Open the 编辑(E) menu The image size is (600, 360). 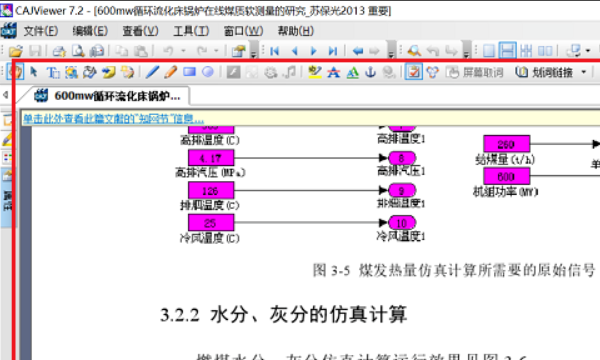pyautogui.click(x=90, y=31)
